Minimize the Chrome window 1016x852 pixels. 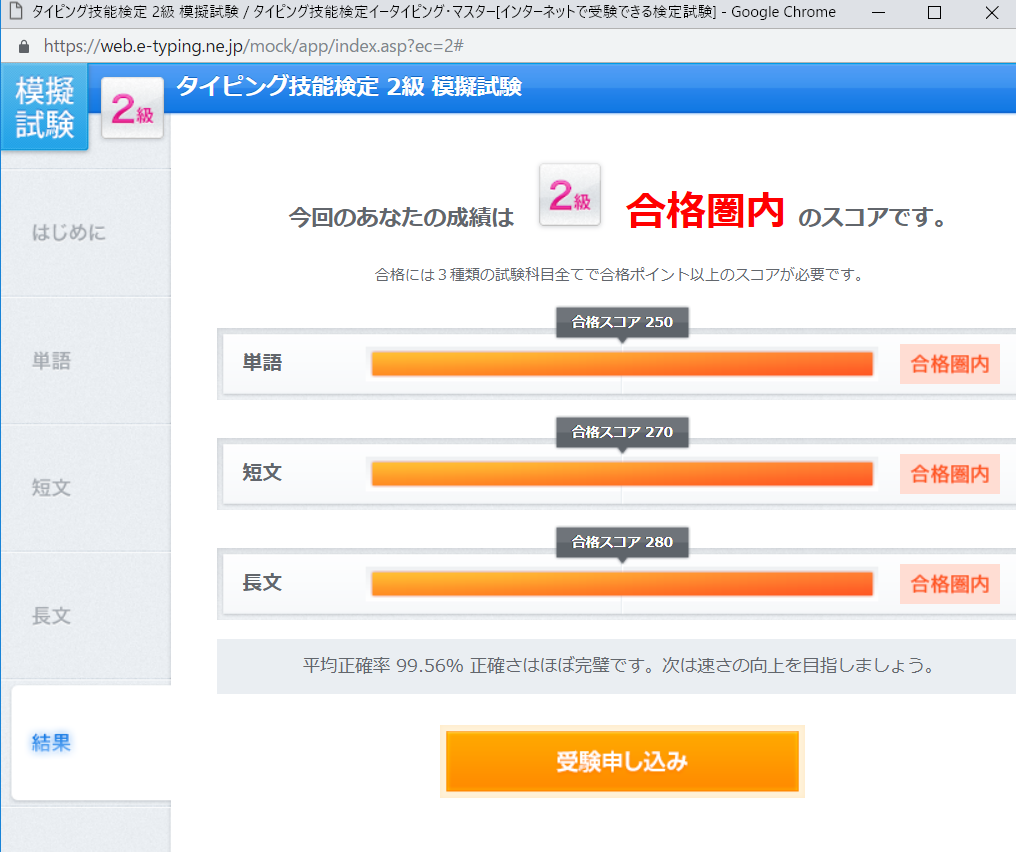click(878, 13)
